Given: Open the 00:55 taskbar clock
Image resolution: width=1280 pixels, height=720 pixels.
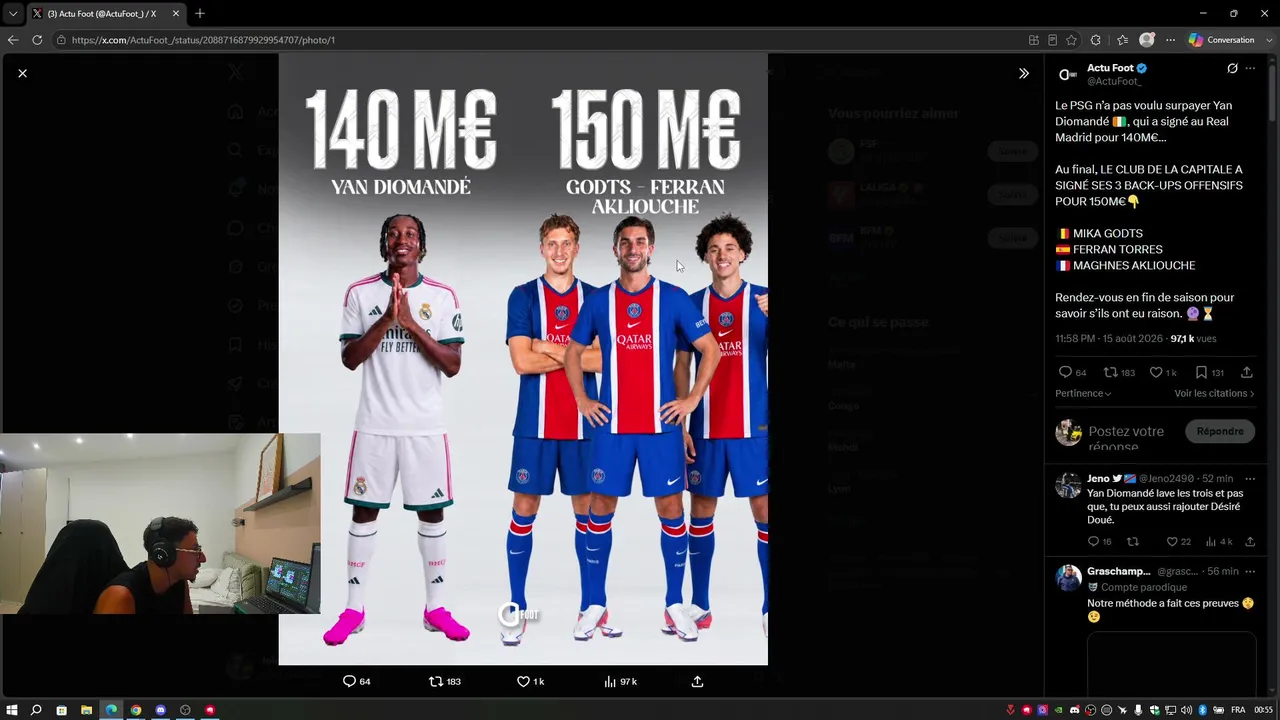Looking at the screenshot, I should pos(1264,710).
